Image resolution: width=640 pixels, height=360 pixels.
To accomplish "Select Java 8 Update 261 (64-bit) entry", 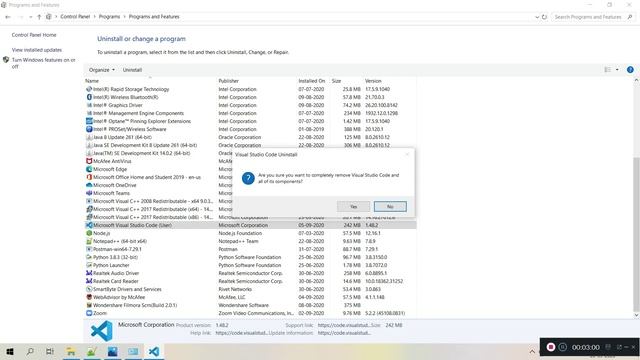I will tap(122, 137).
